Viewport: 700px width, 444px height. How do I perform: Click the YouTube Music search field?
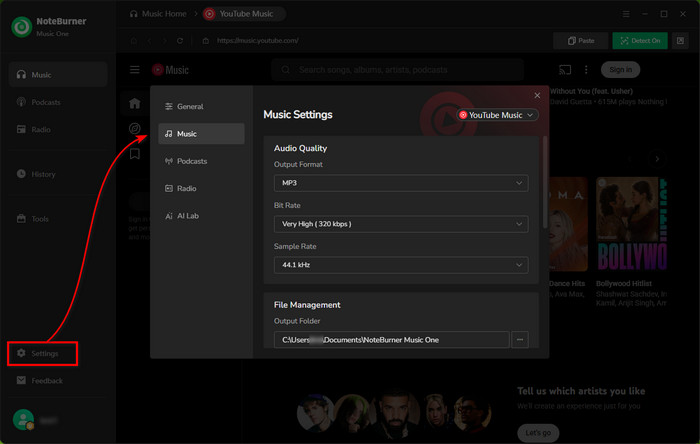(x=397, y=70)
